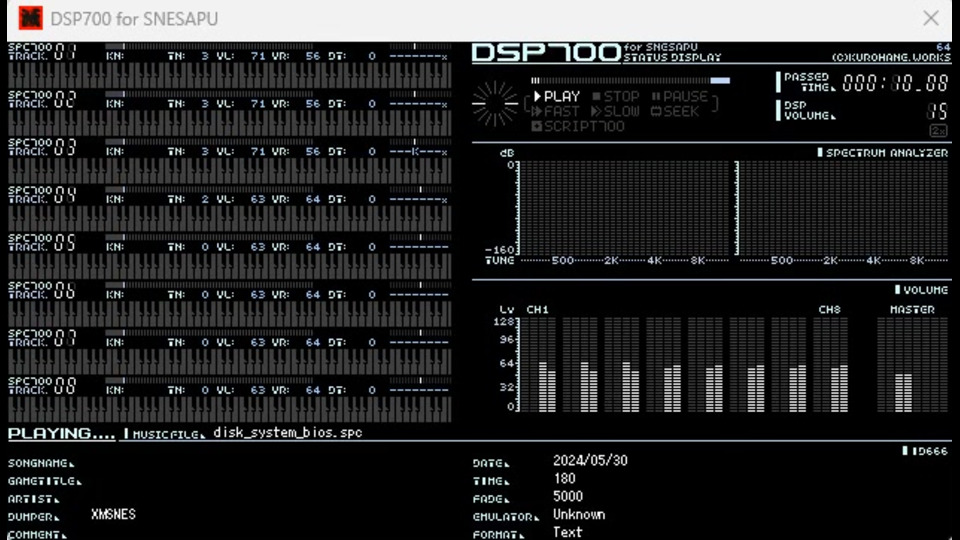Click the SLOW playback indicator

615,111
